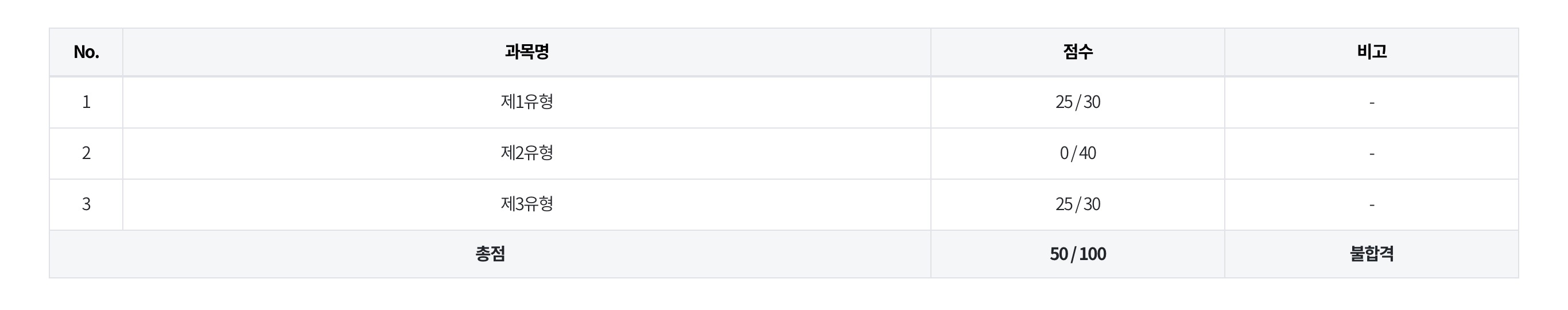Click row number 3 cell
Image resolution: width=1568 pixels, height=310 pixels.
click(x=86, y=204)
